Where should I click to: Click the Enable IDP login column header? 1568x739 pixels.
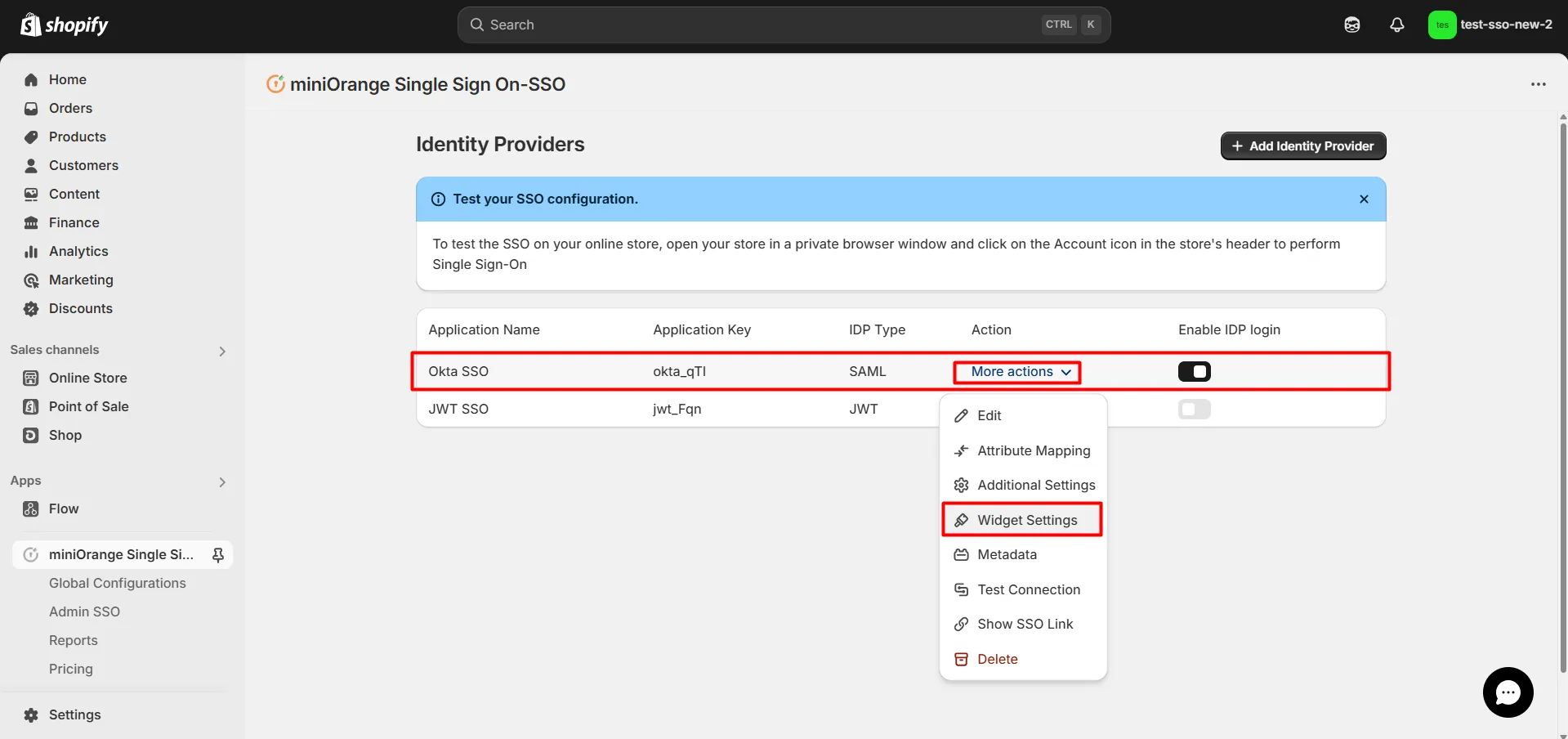(x=1229, y=329)
